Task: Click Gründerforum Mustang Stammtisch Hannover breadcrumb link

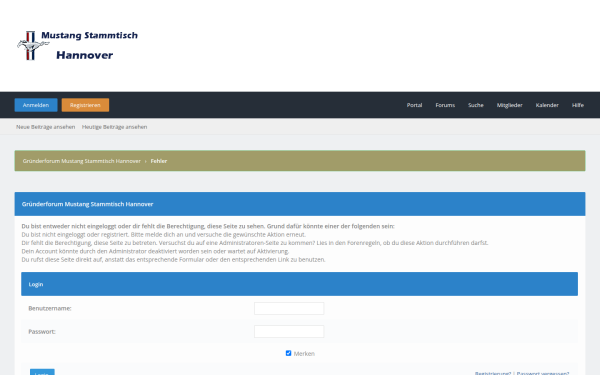Action: 82,161
